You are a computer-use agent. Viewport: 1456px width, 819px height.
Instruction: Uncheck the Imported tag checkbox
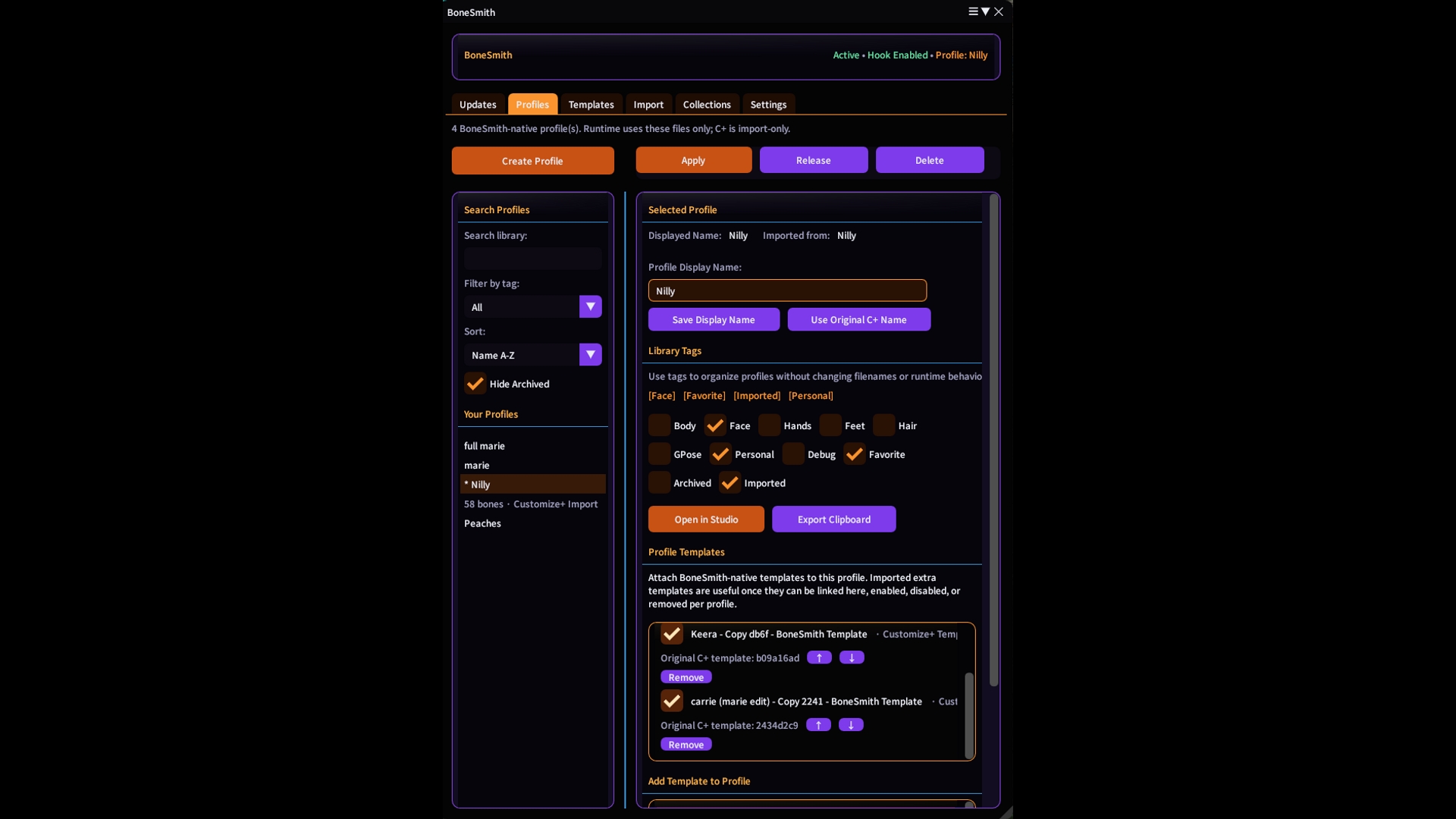pyautogui.click(x=730, y=483)
